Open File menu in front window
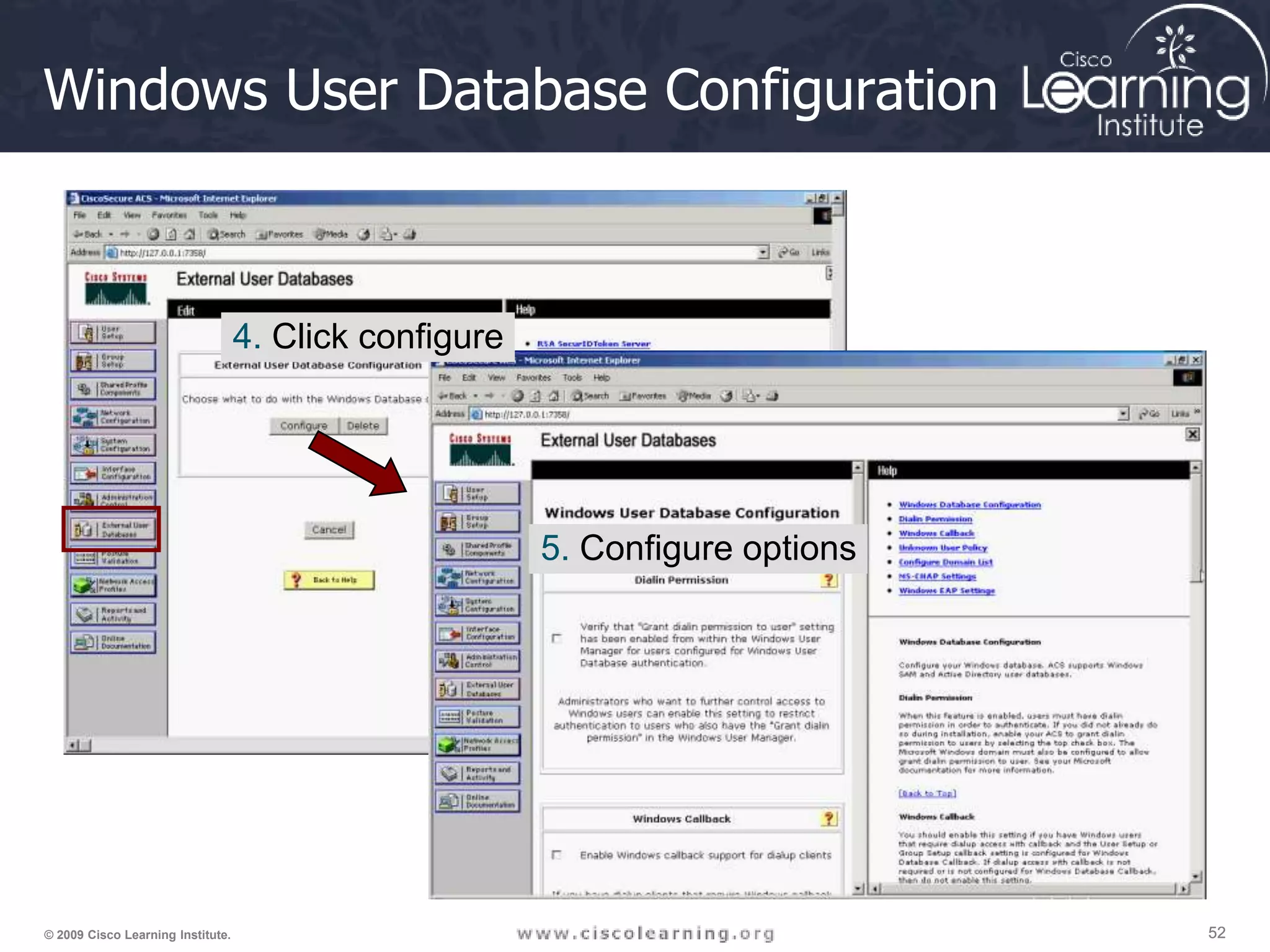 445,377
